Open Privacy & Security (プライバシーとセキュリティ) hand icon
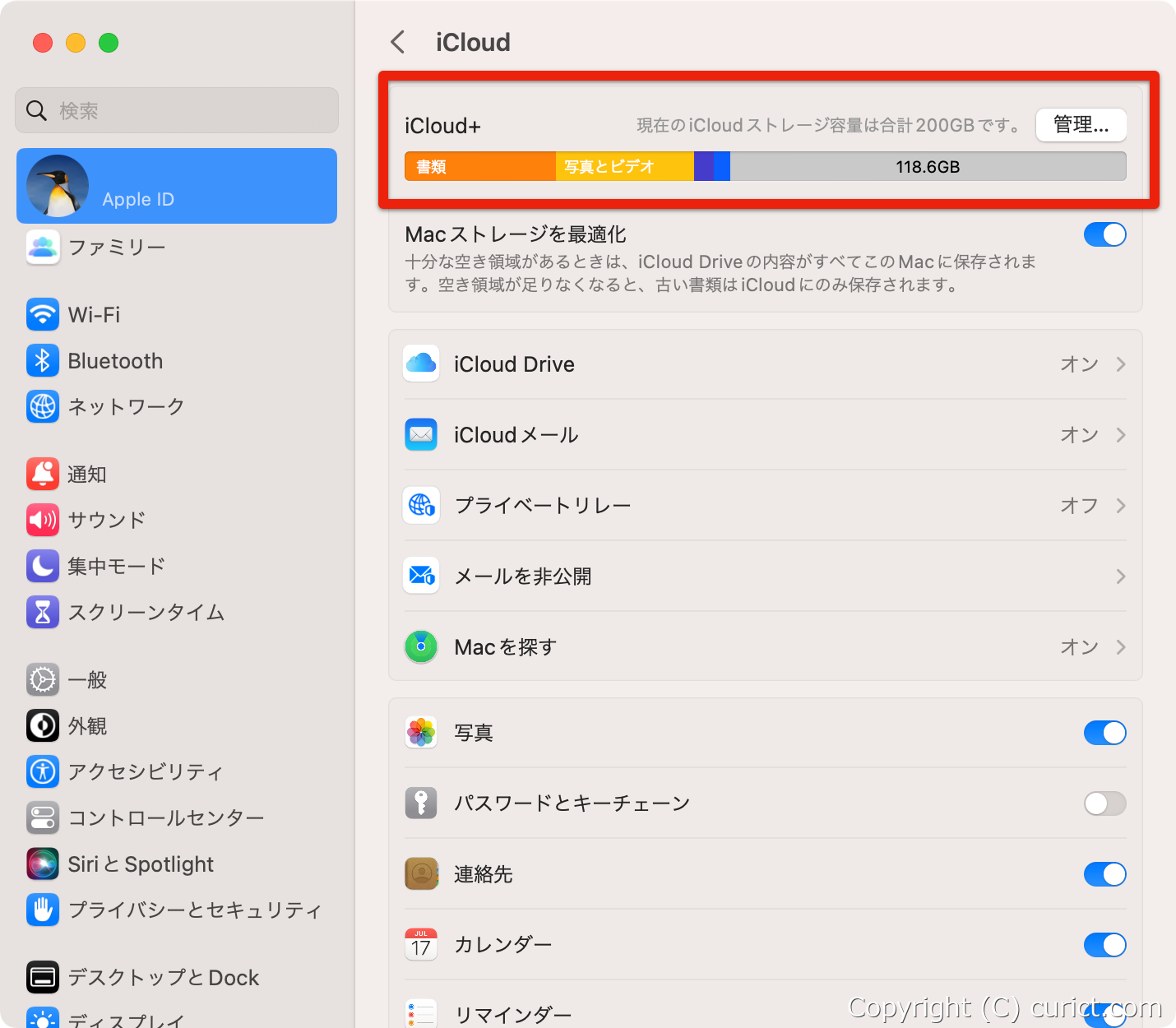Image resolution: width=1176 pixels, height=1028 pixels. point(43,910)
